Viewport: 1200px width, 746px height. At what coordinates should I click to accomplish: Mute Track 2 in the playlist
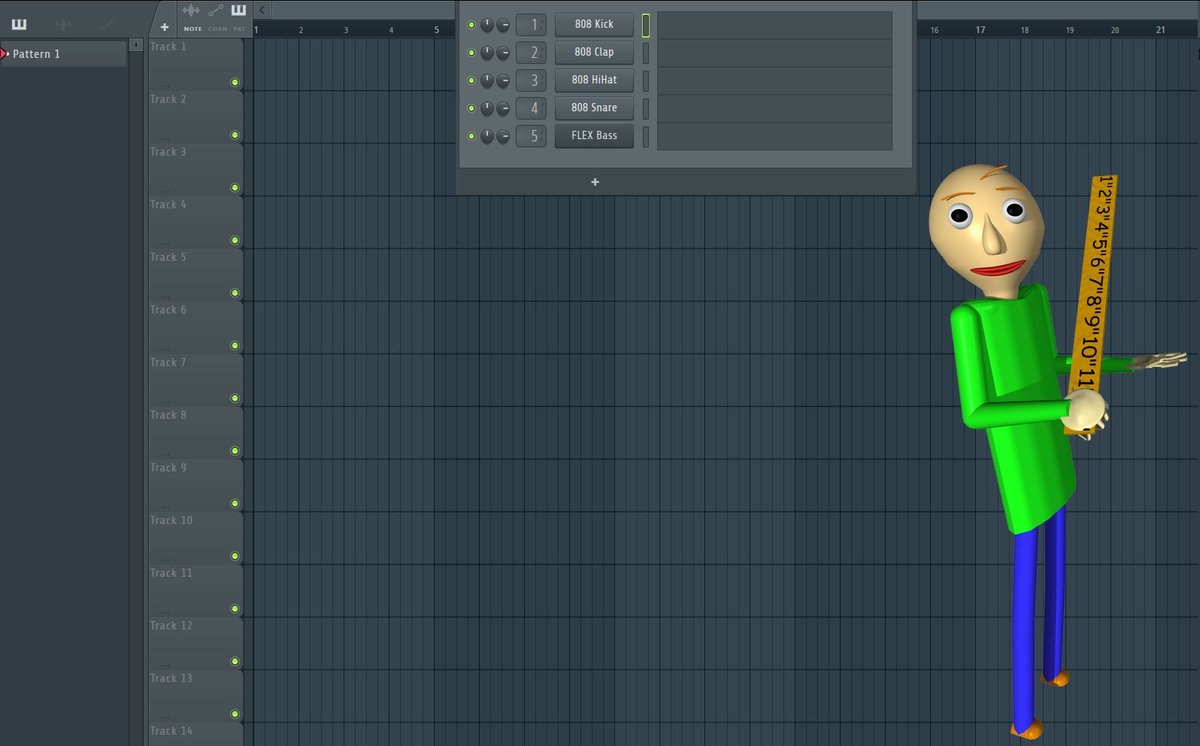pyautogui.click(x=235, y=135)
